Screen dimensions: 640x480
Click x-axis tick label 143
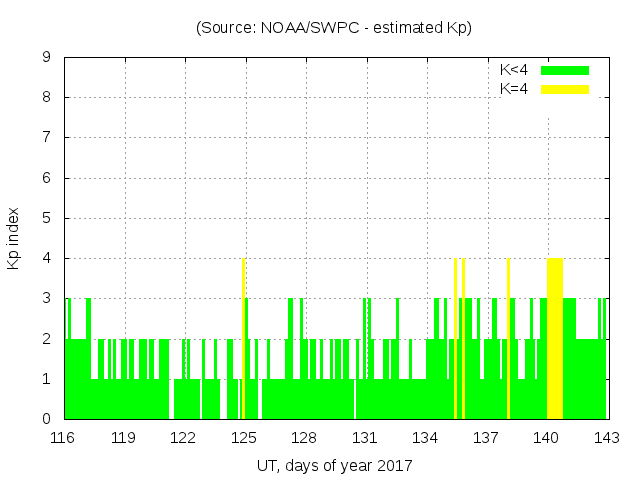[606, 438]
